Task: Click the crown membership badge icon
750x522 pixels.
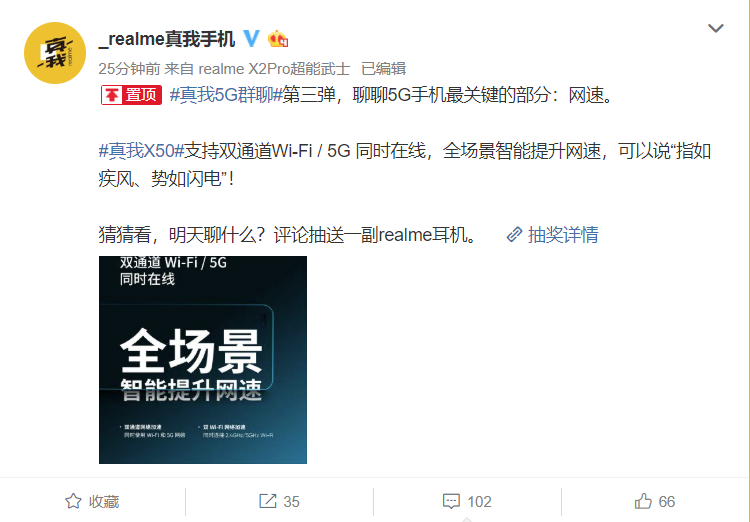Action: pyautogui.click(x=278, y=39)
